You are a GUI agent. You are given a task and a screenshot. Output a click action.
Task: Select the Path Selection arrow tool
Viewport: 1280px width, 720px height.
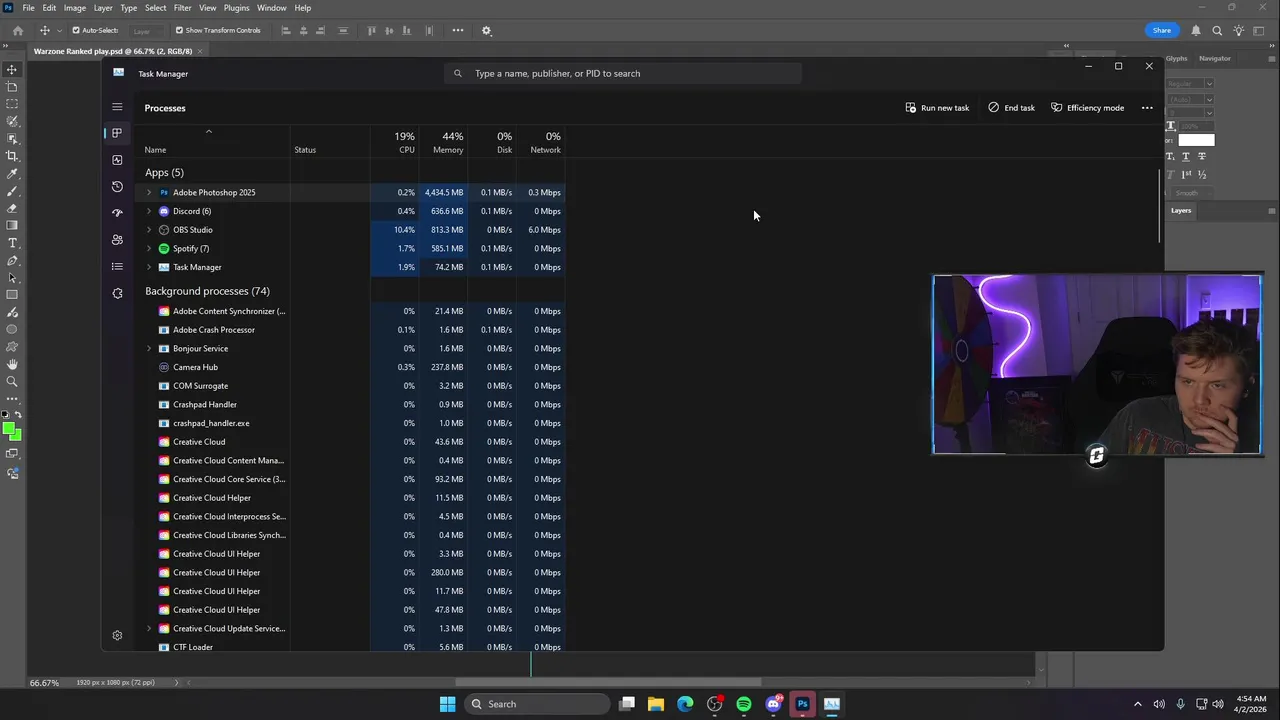pos(12,277)
